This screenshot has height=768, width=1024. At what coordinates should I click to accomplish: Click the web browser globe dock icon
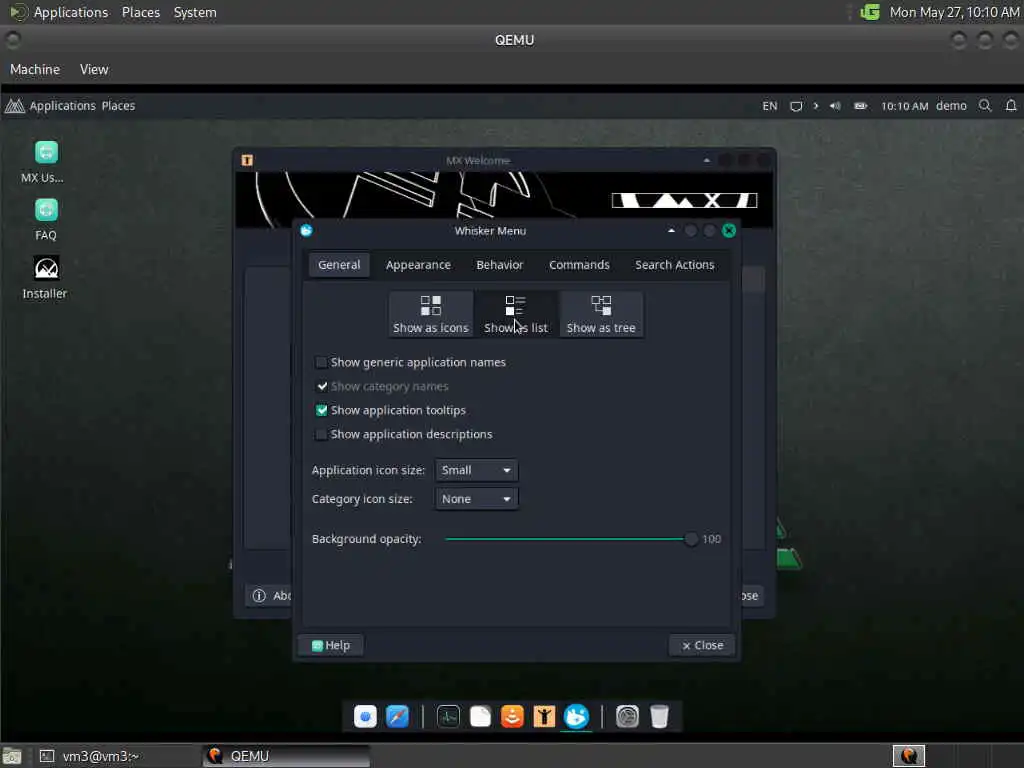coord(365,716)
